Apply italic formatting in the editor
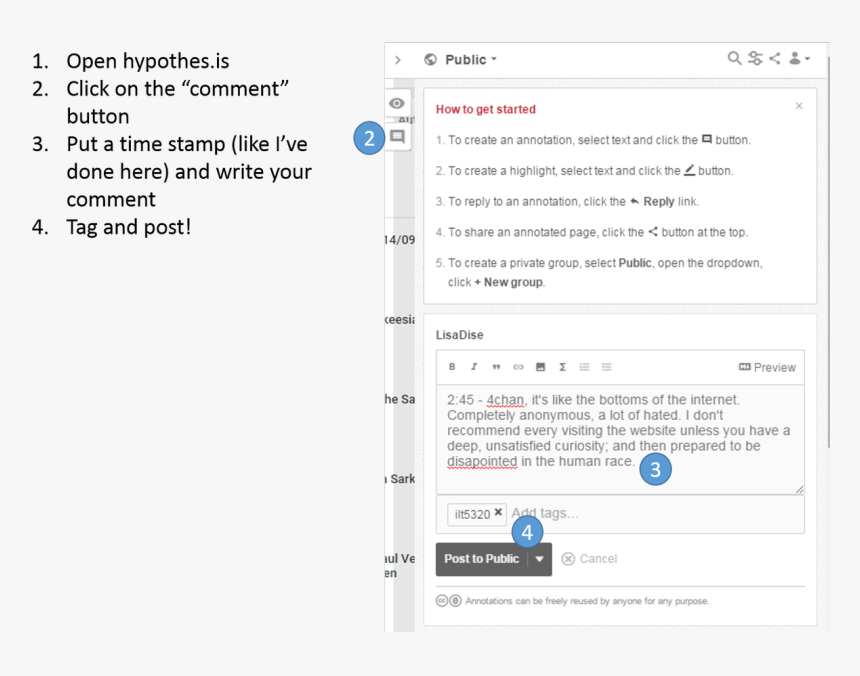860x676 pixels. click(474, 367)
